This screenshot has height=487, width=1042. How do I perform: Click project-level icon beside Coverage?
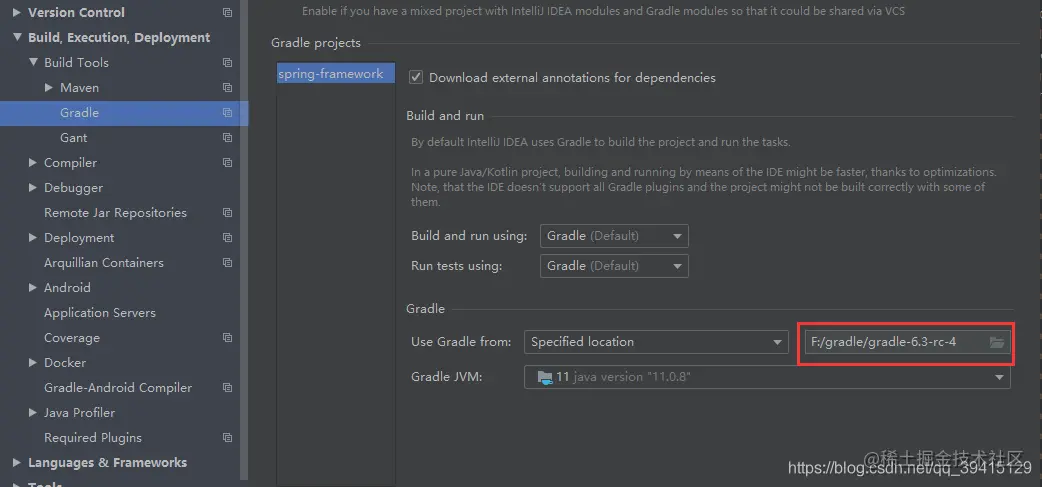(227, 338)
